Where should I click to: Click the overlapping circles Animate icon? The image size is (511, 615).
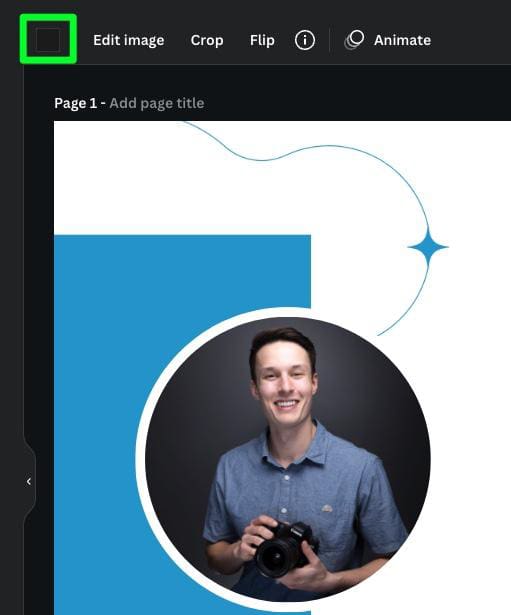(x=354, y=40)
